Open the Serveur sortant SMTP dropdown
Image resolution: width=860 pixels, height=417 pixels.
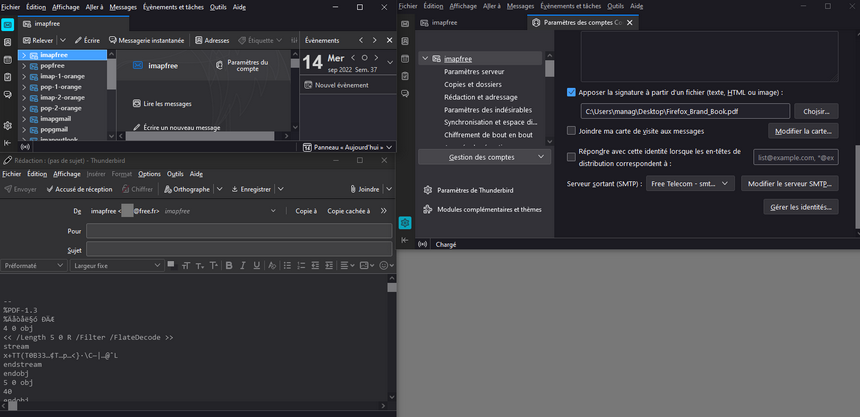pos(690,184)
